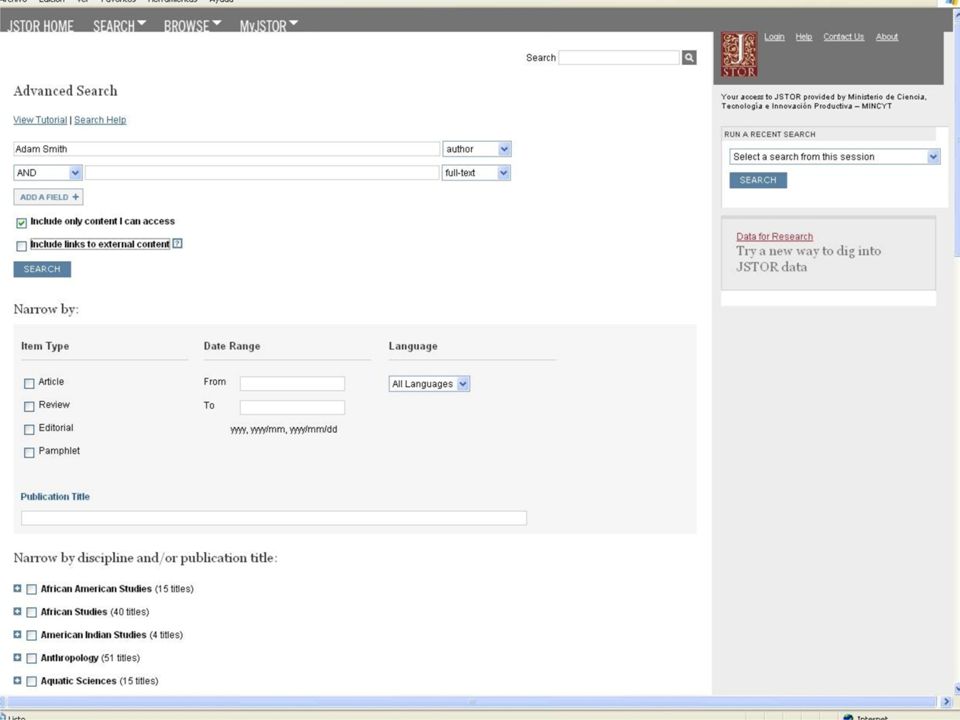Expand Aquatic Sciences plus icon
The width and height of the screenshot is (960, 720).
point(17,681)
